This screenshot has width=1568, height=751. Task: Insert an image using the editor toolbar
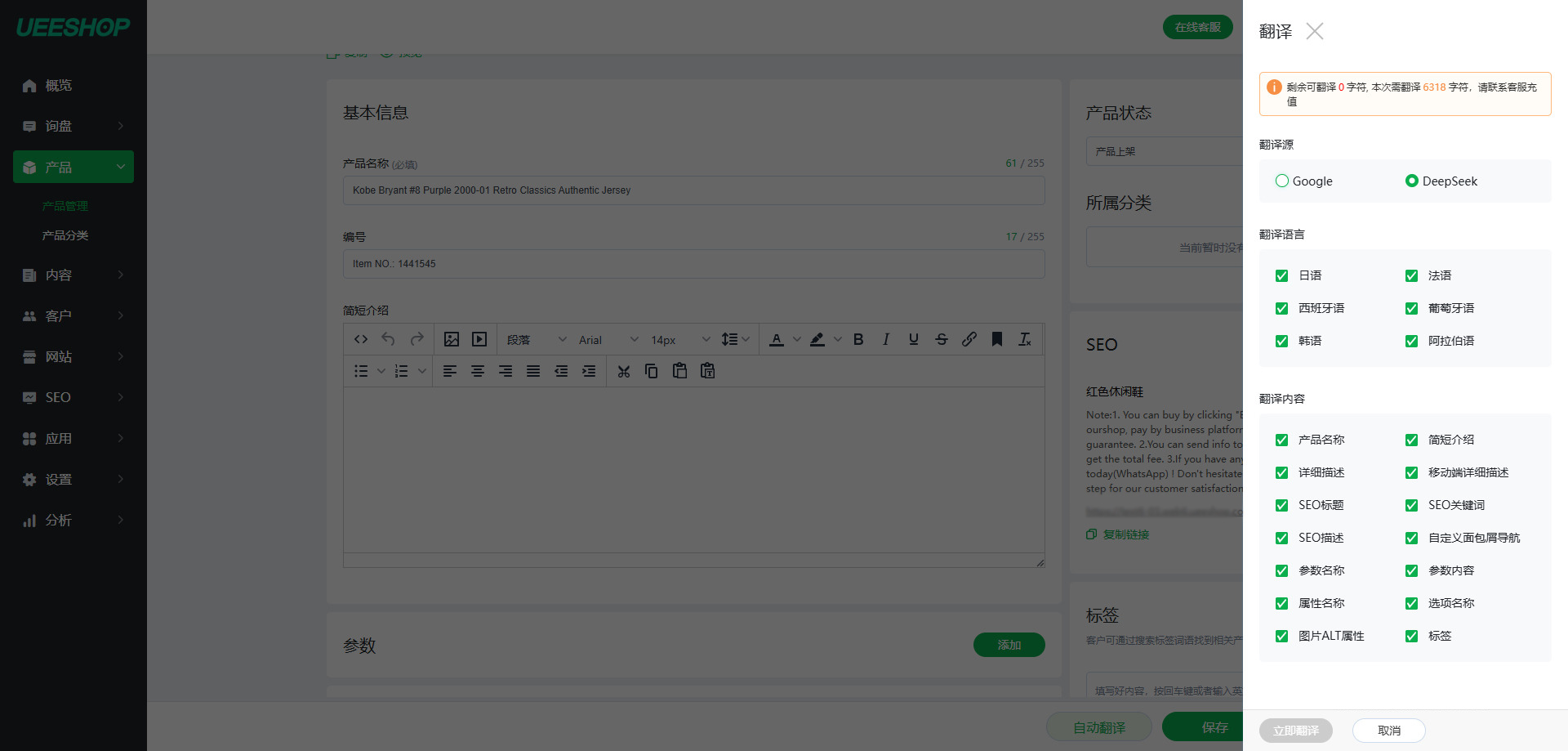click(452, 339)
